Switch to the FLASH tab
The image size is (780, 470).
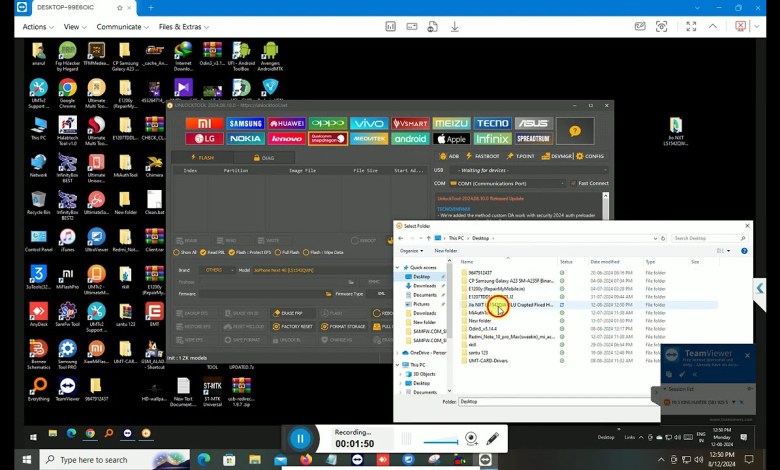click(x=202, y=158)
